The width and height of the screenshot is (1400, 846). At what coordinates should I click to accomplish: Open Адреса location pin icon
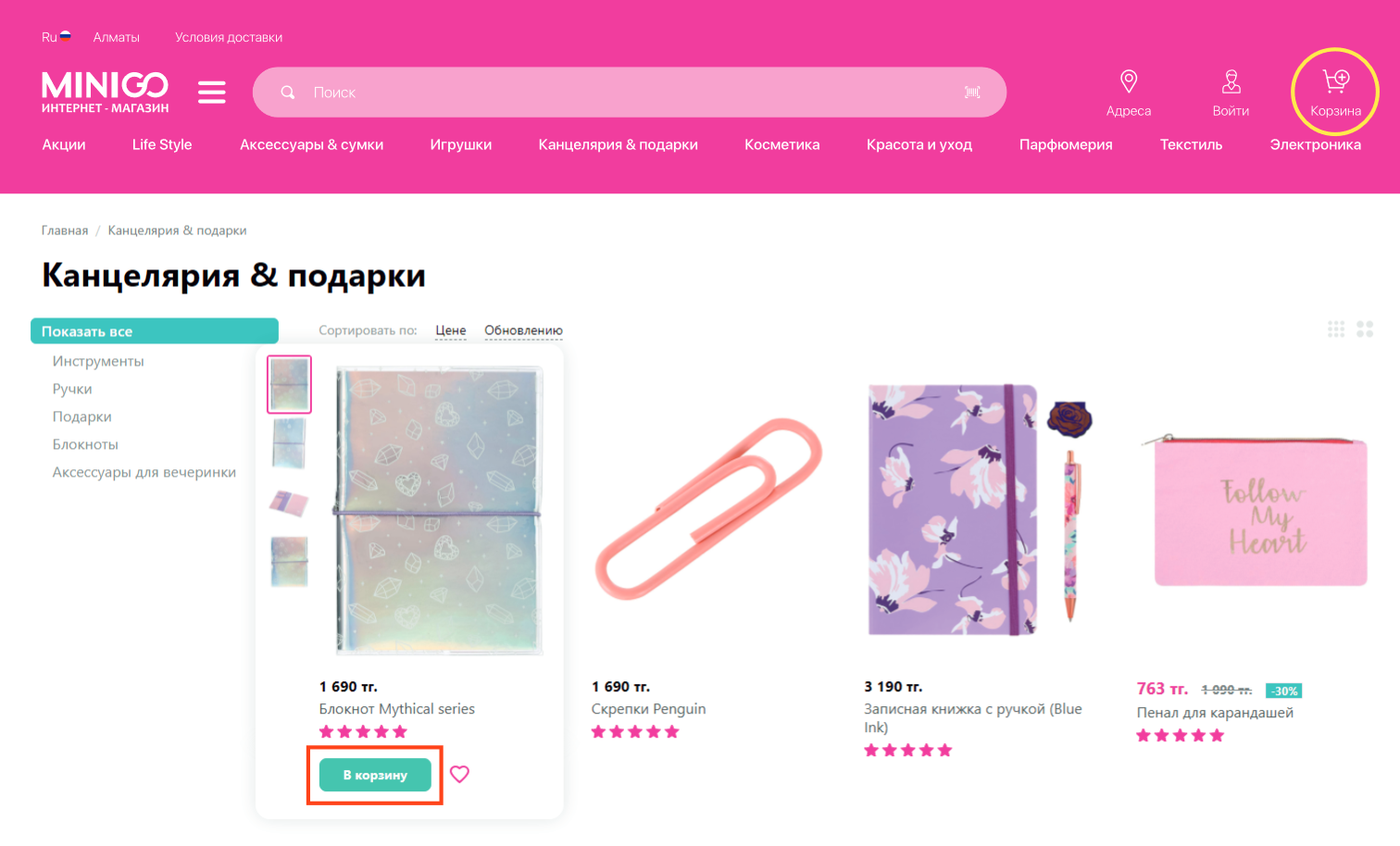pyautogui.click(x=1129, y=81)
